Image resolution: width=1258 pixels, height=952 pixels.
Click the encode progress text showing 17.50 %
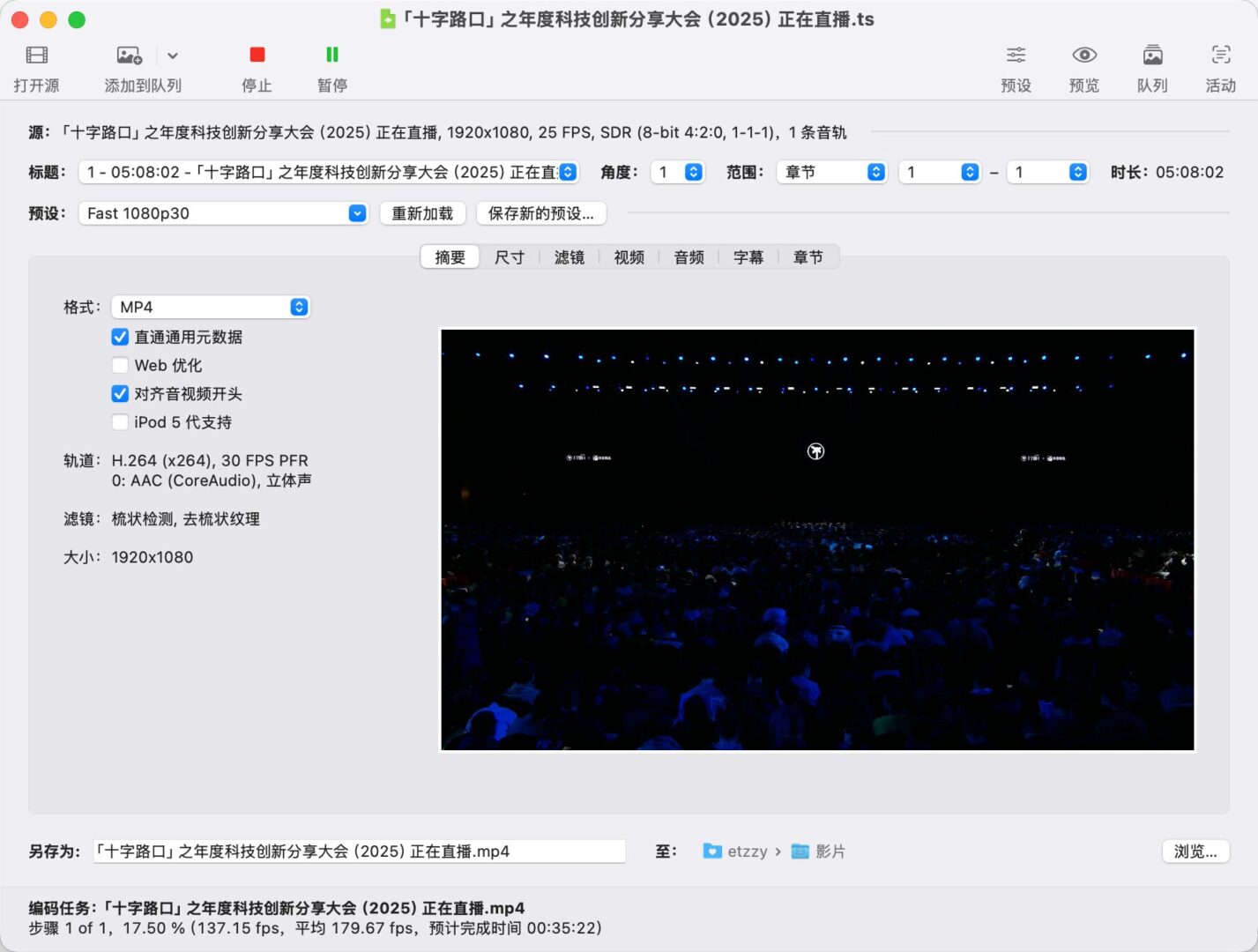[316, 928]
